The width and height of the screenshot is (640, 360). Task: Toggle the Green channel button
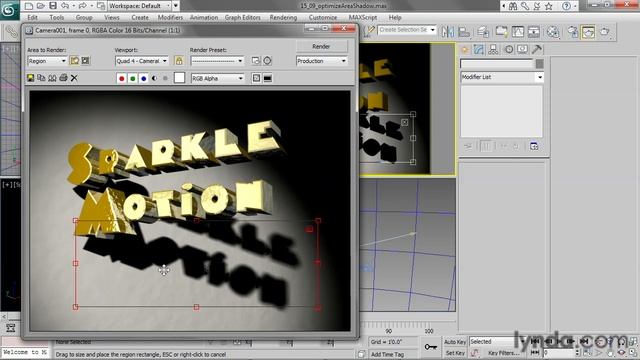pyautogui.click(x=133, y=78)
